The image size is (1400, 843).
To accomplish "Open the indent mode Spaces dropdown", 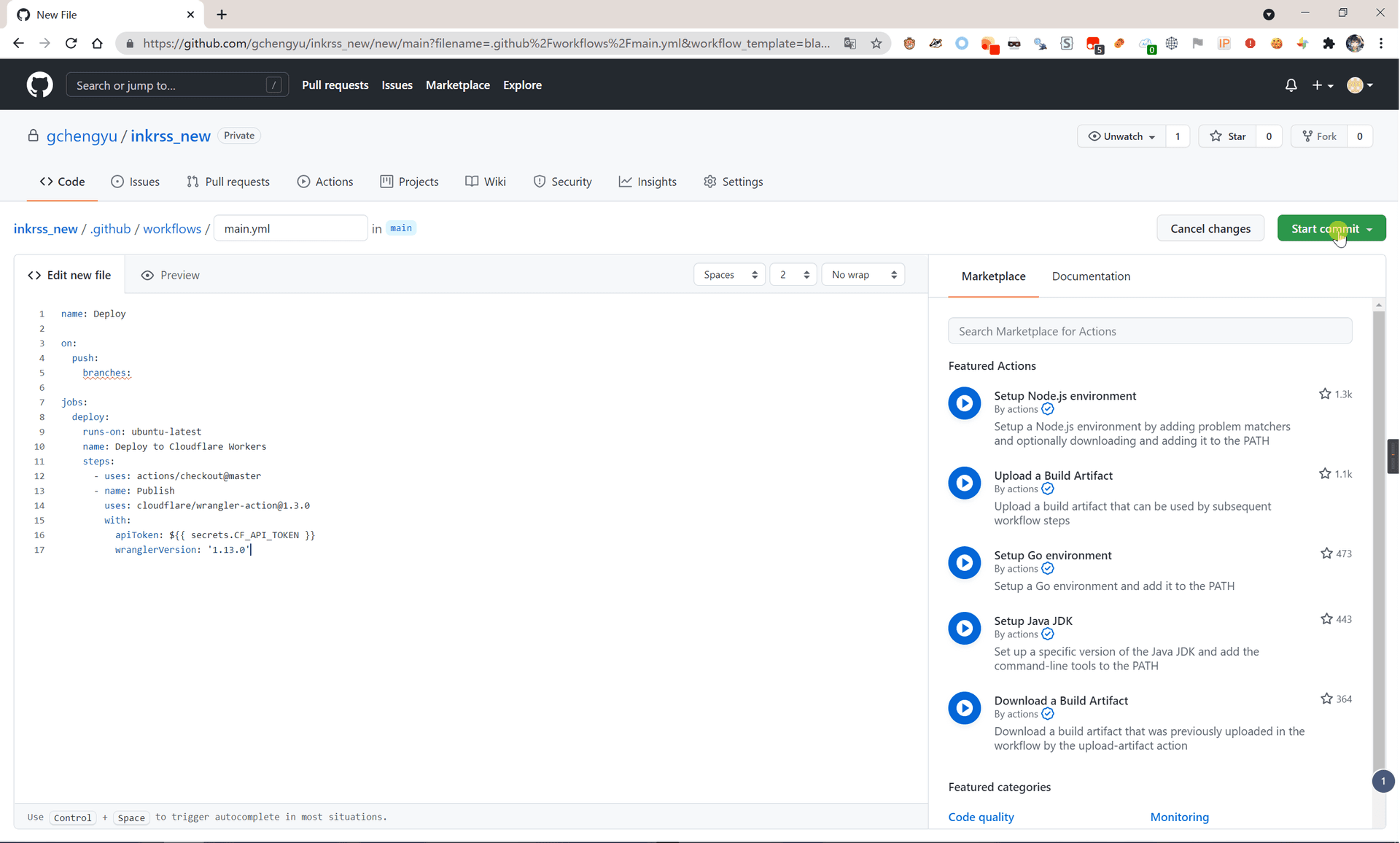I will 729,275.
